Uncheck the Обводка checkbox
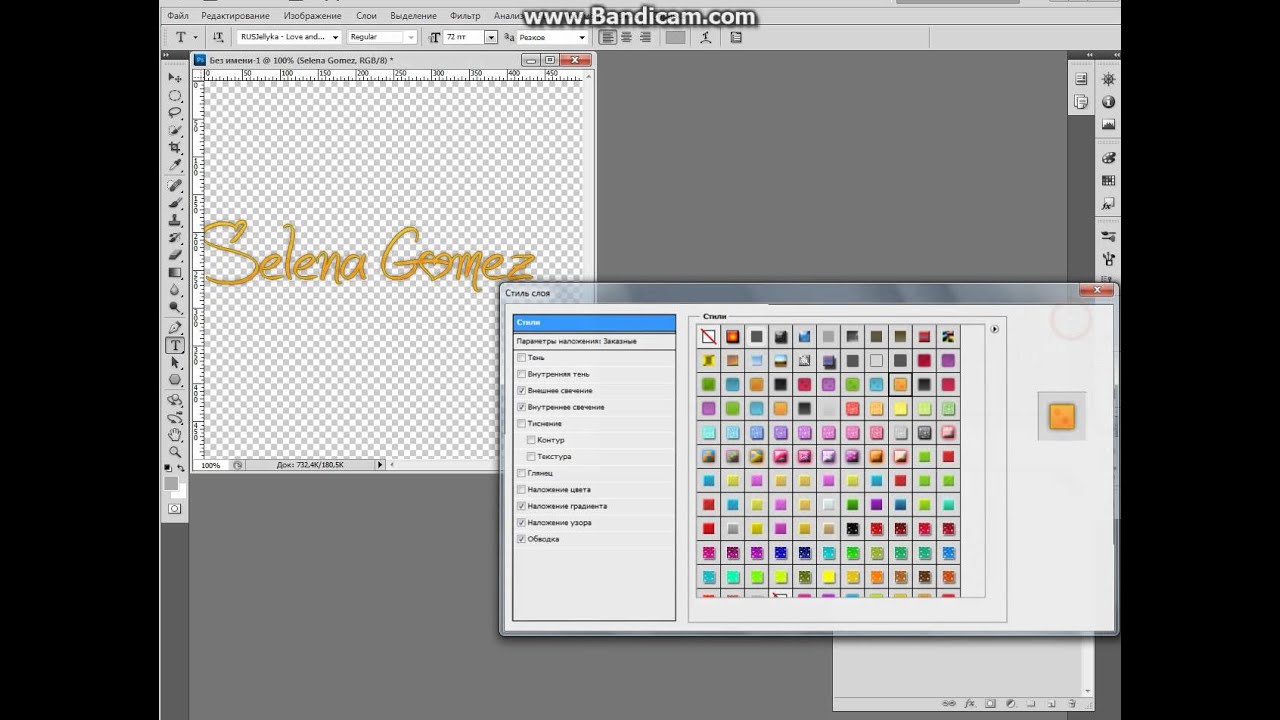 [521, 539]
